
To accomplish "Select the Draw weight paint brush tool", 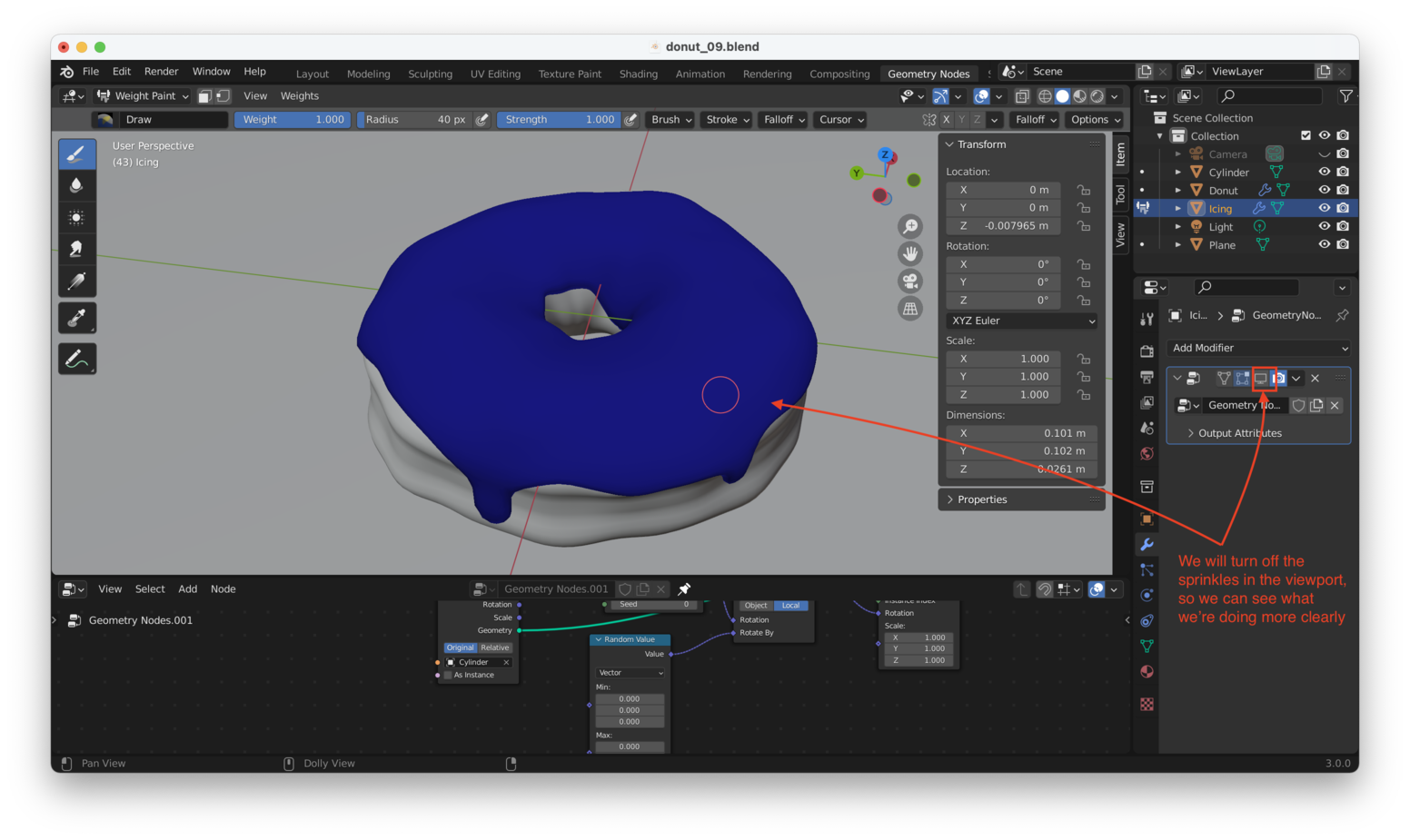I will click(x=77, y=153).
